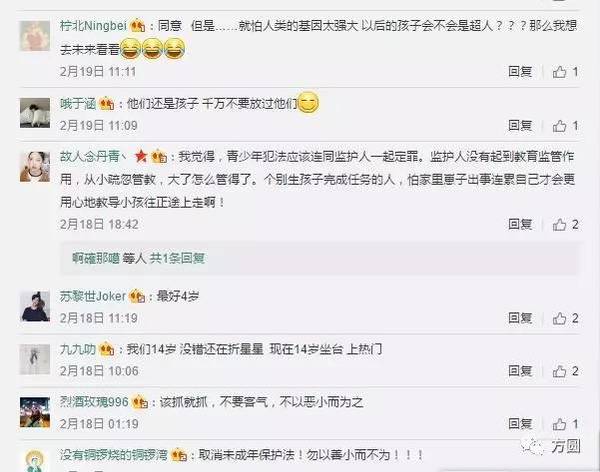Thumbs-up the 九九叻 comment
The width and height of the screenshot is (600, 472).
pyautogui.click(x=559, y=371)
